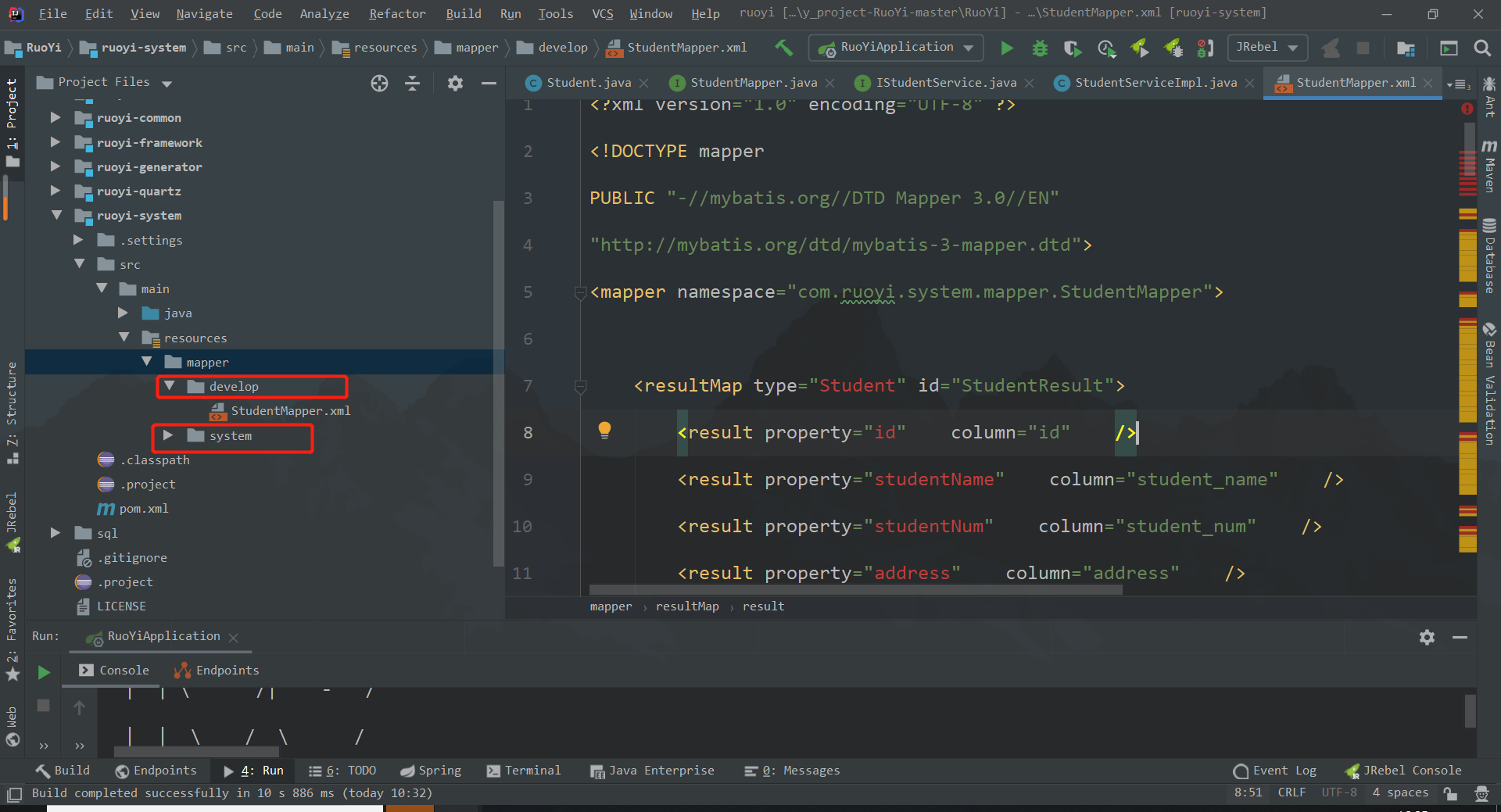Expand the ruoyi-framework module
1501x812 pixels.
(56, 142)
